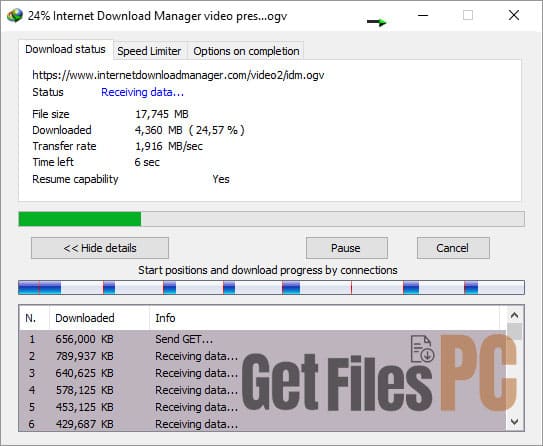Click the Send GET... info text
543x446 pixels.
pos(184,339)
